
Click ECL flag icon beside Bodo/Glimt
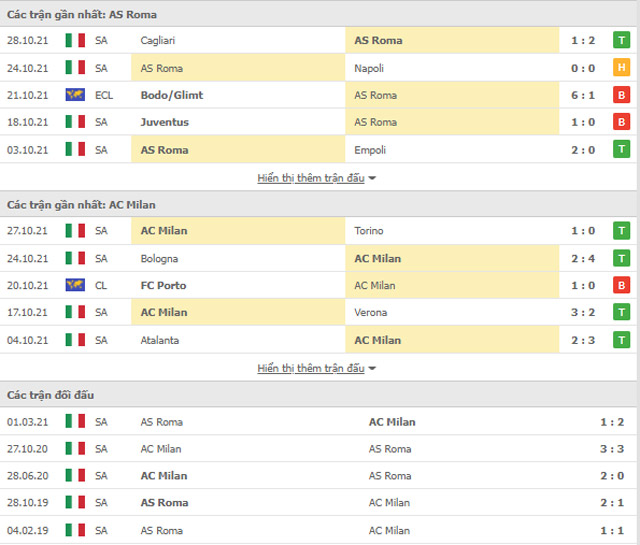tap(75, 95)
